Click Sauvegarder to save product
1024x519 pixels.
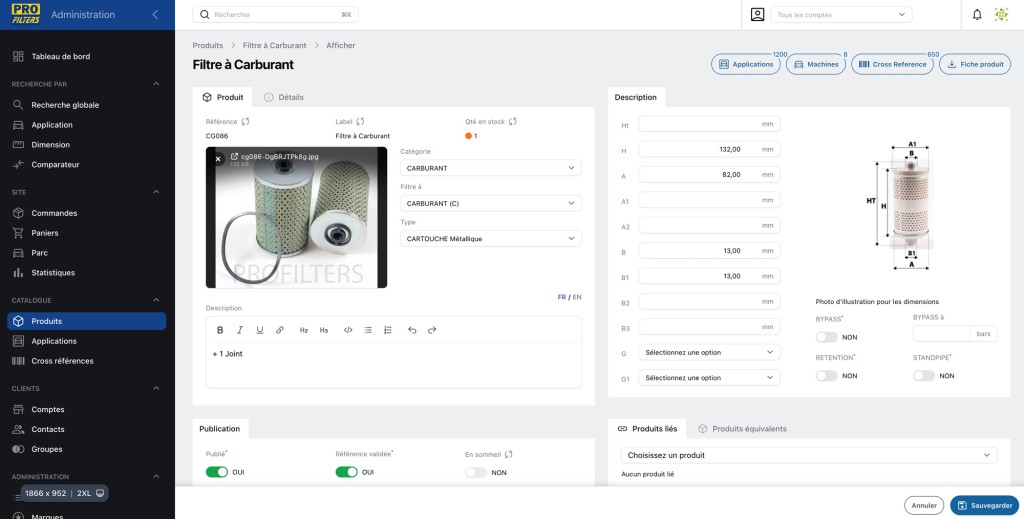[985, 505]
